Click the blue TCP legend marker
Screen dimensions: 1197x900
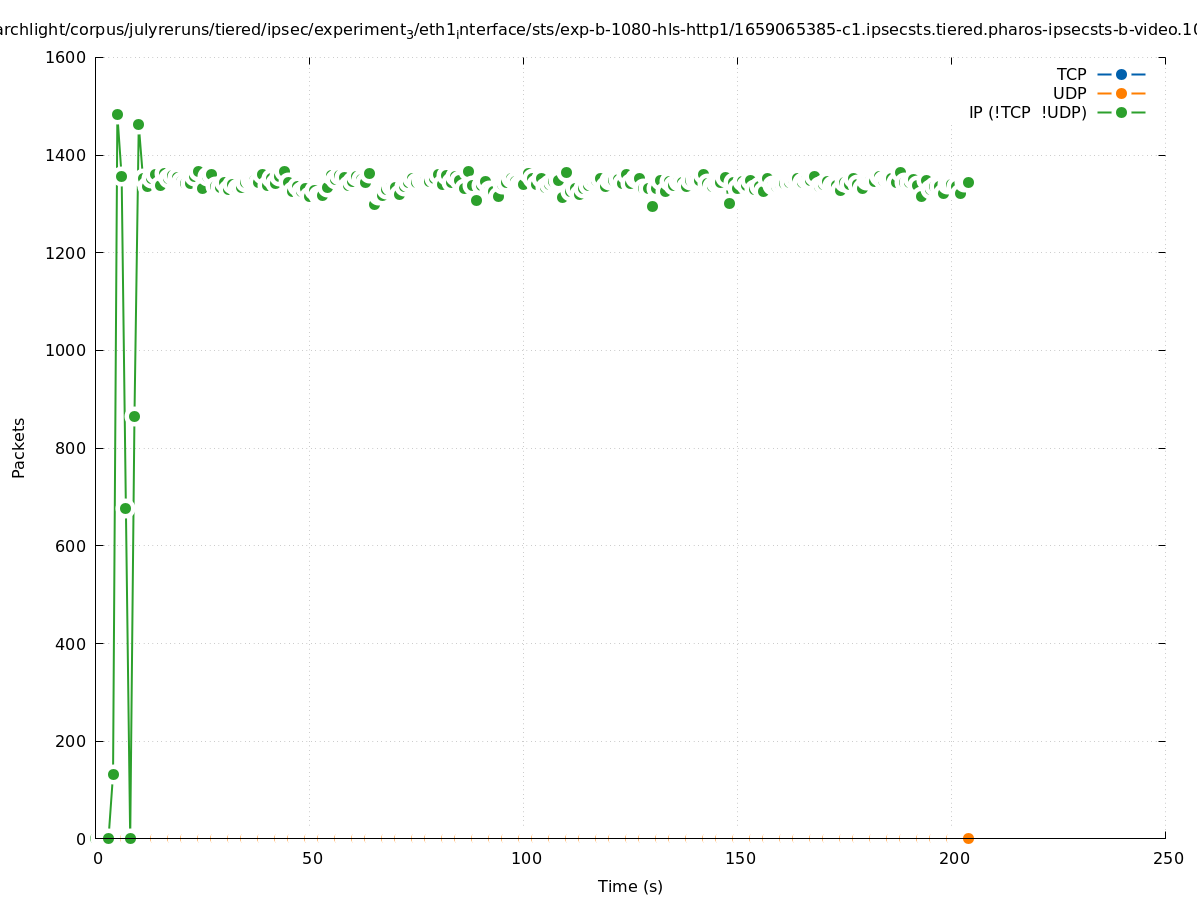tap(1121, 74)
